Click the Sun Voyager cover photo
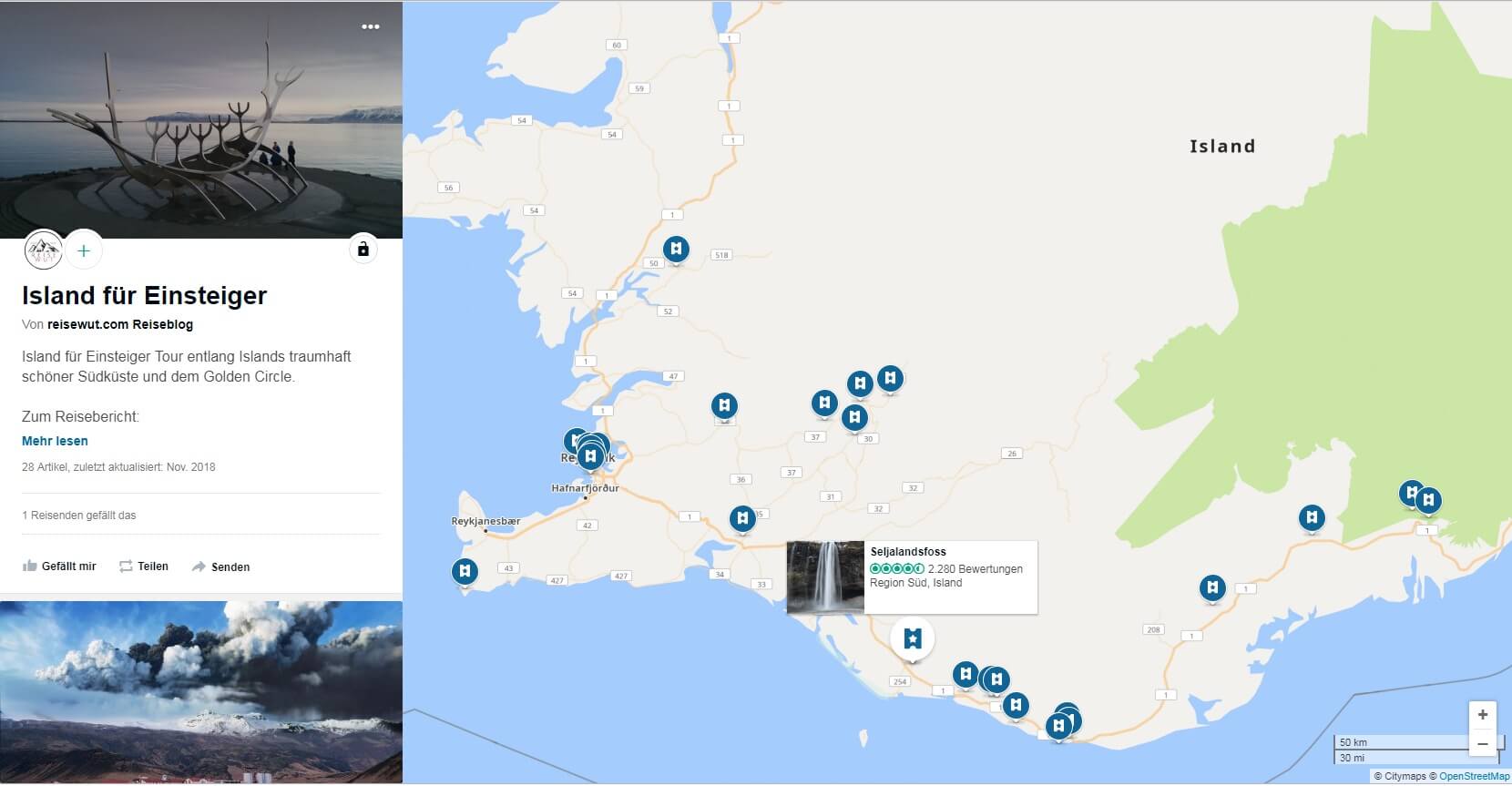 [x=200, y=118]
